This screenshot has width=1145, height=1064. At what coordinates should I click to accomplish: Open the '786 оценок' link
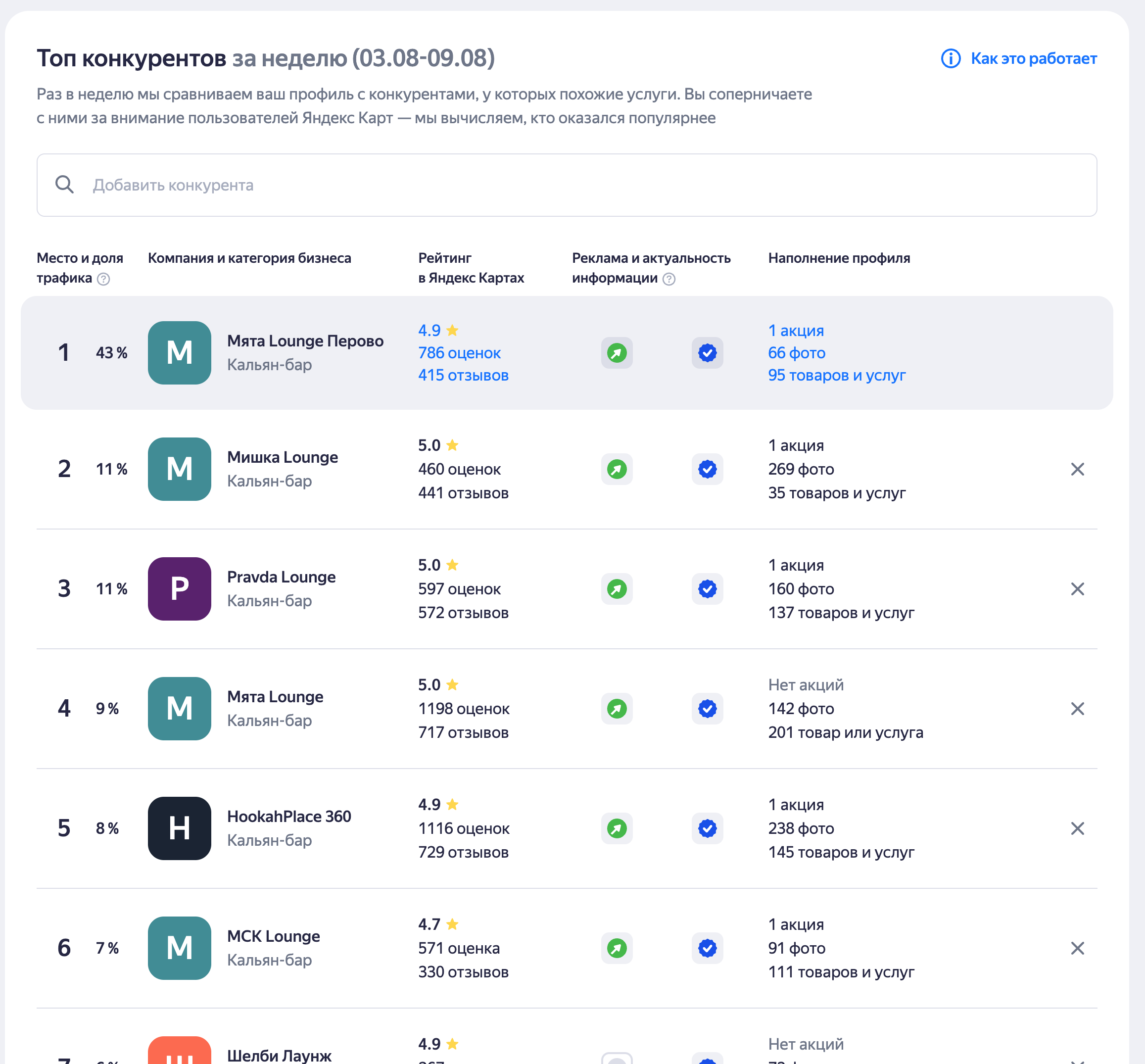pos(459,353)
